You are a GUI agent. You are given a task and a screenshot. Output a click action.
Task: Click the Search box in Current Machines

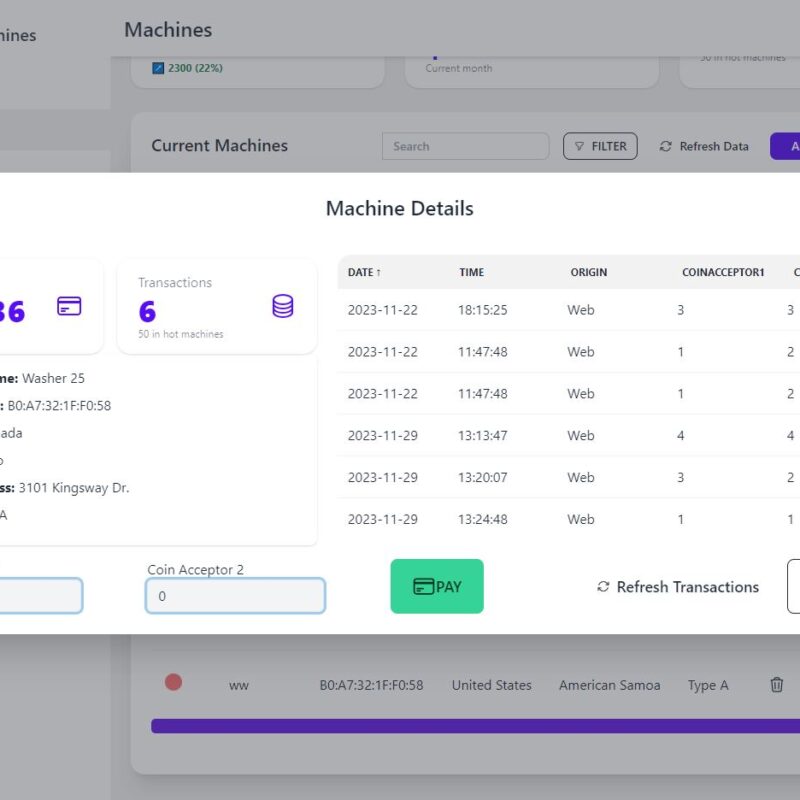[x=465, y=146]
